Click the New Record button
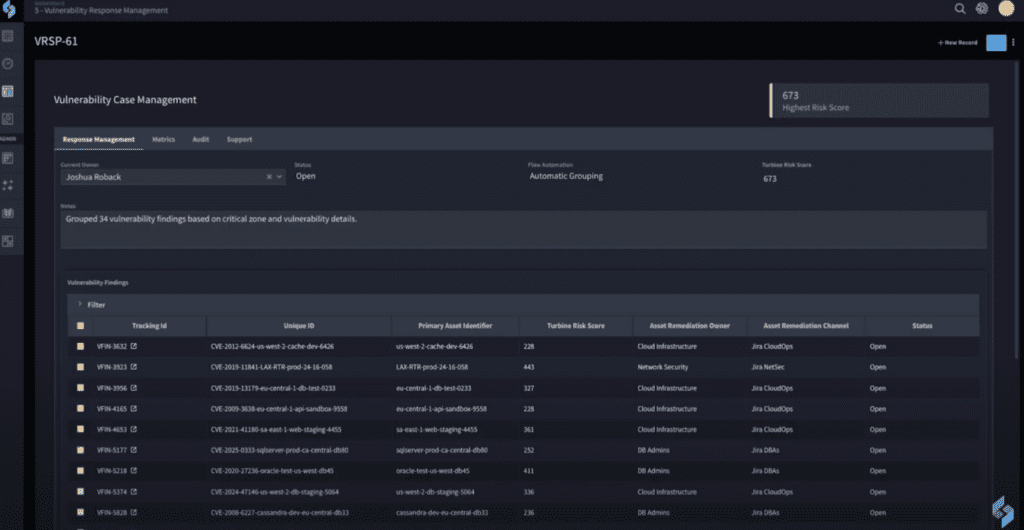This screenshot has height=530, width=1024. pyautogui.click(x=957, y=42)
